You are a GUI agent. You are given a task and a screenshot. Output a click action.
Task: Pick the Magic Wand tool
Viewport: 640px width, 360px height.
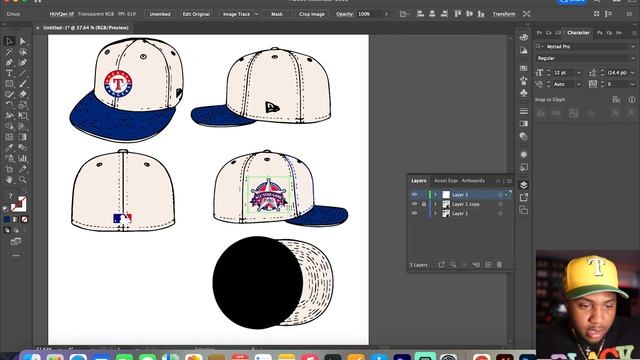(x=9, y=52)
